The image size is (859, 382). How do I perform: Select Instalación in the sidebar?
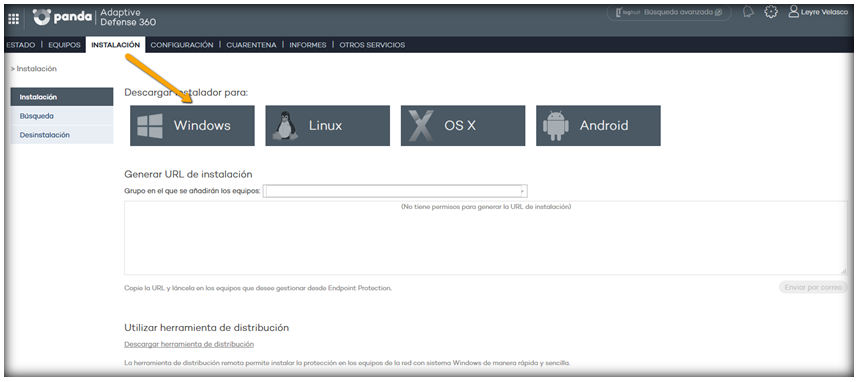pos(62,97)
